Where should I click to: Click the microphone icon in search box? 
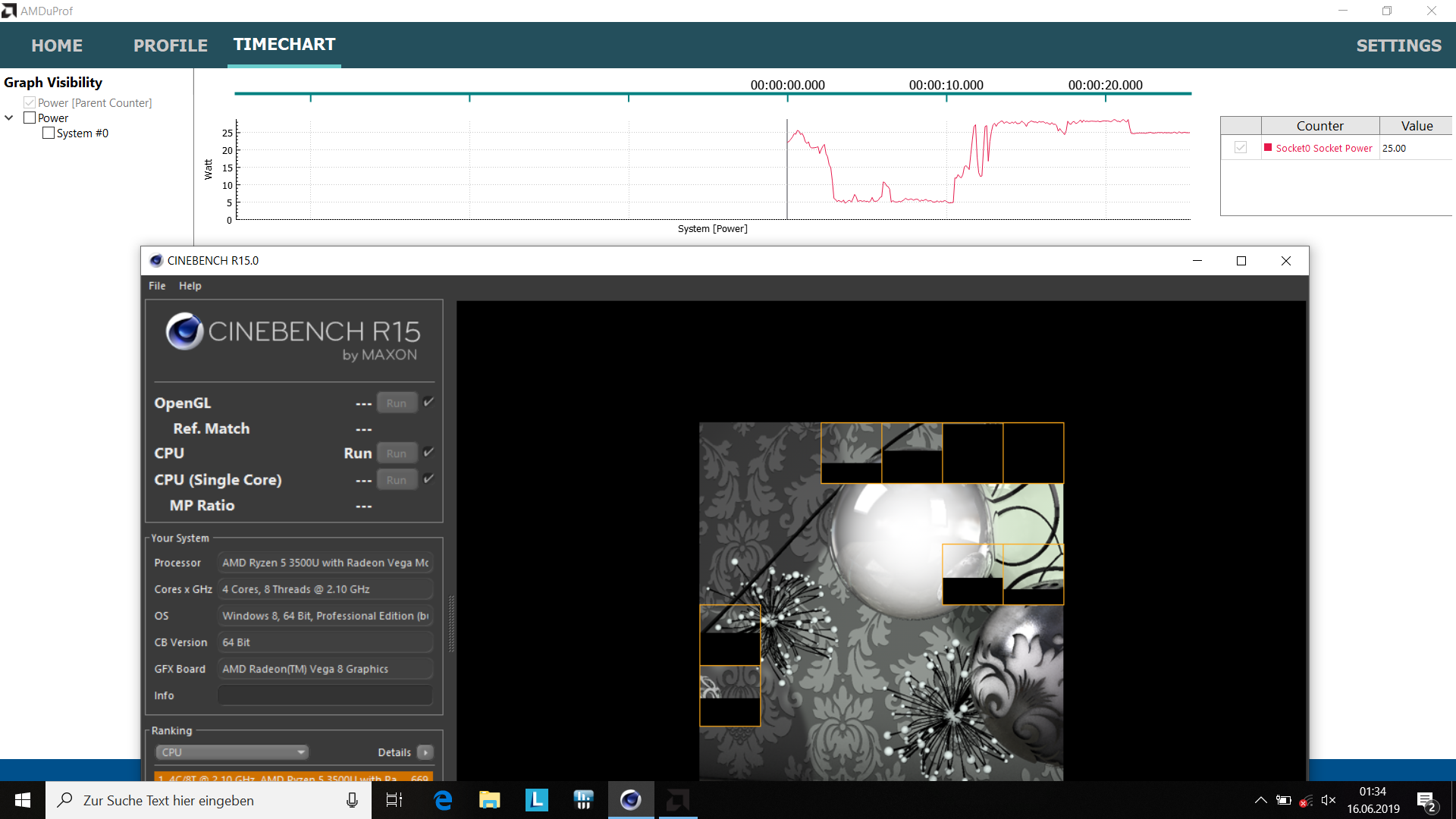point(352,800)
